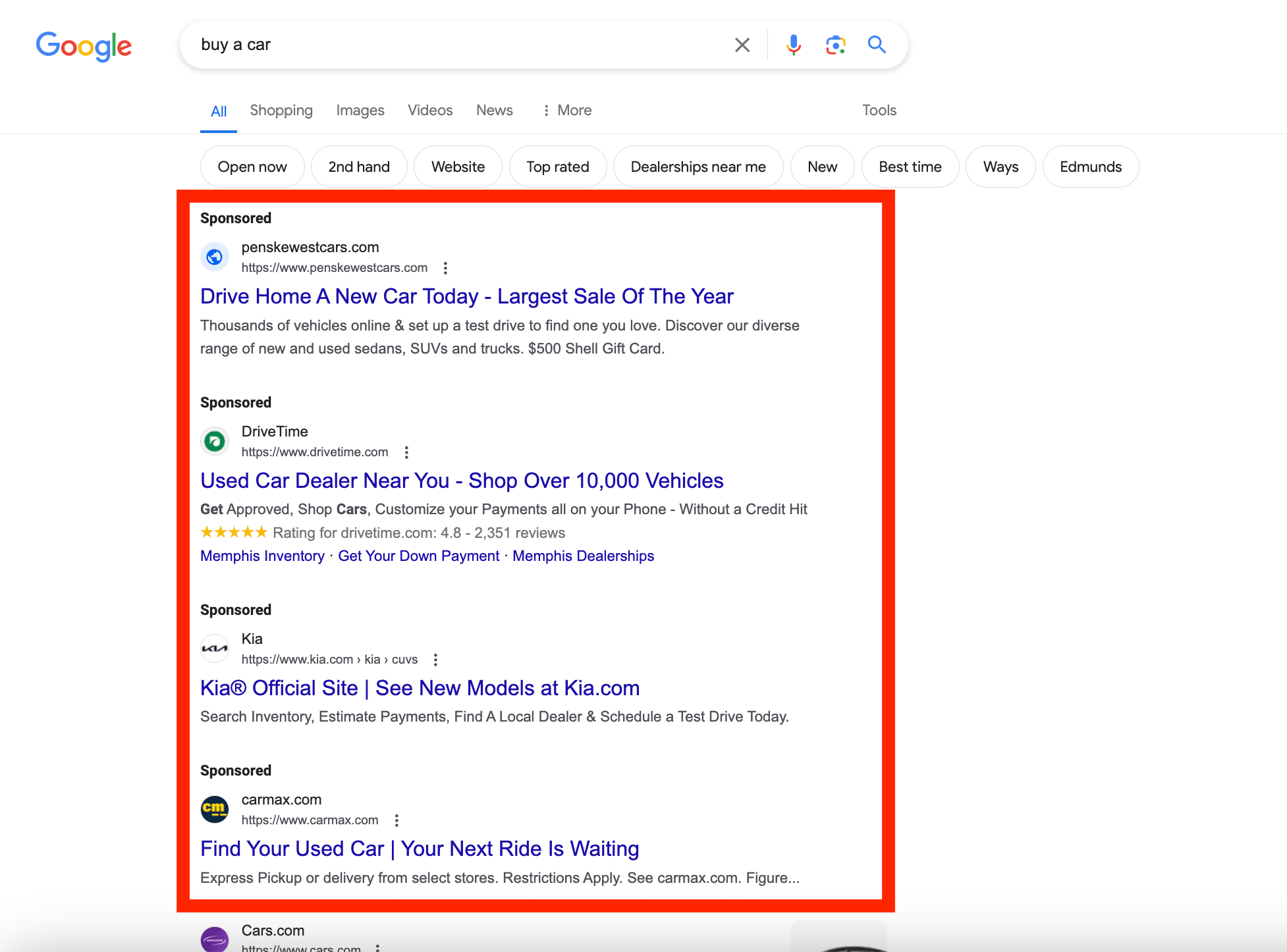Click the Kia logo favicon
The image size is (1287, 952).
click(215, 648)
